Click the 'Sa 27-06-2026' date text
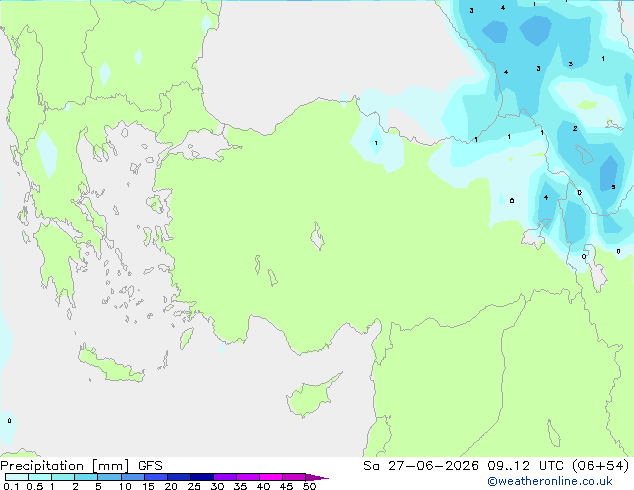The height and width of the screenshot is (490, 634). point(421,466)
